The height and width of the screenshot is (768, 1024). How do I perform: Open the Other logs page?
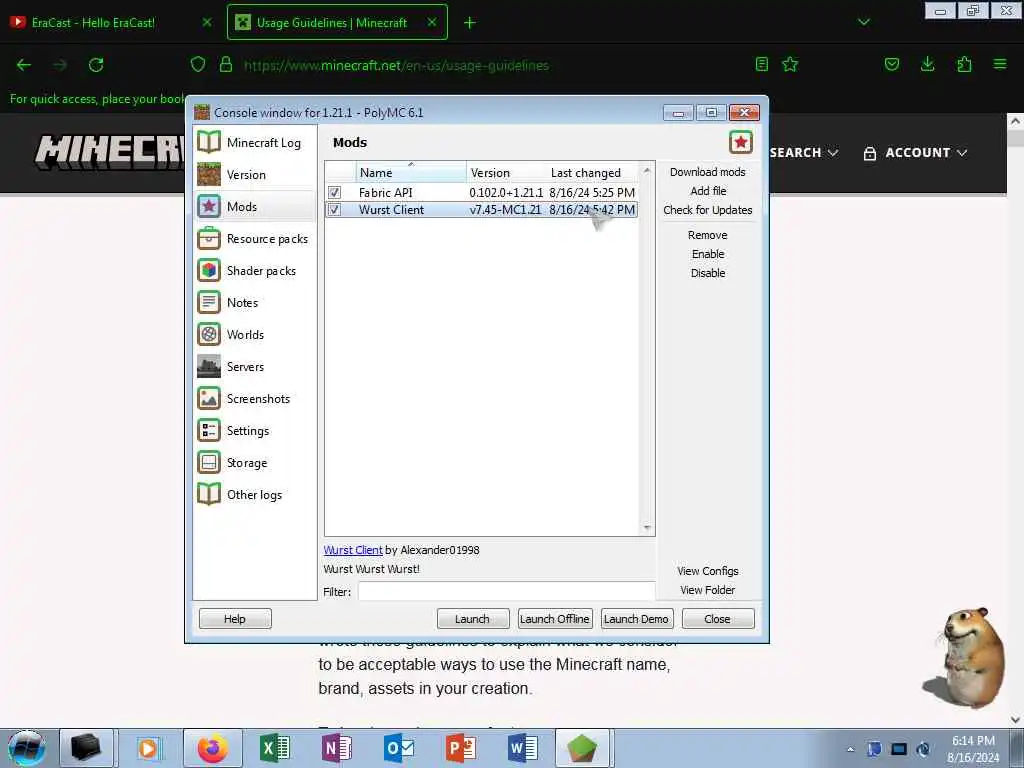click(x=255, y=494)
